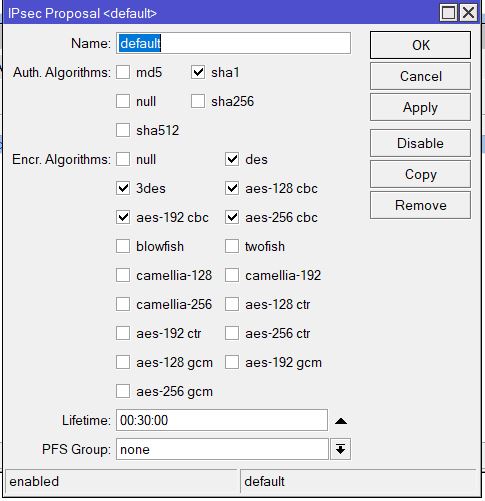Screen dimensions: 485x501
Task: Check the camellia-256 box
Action: [123, 304]
